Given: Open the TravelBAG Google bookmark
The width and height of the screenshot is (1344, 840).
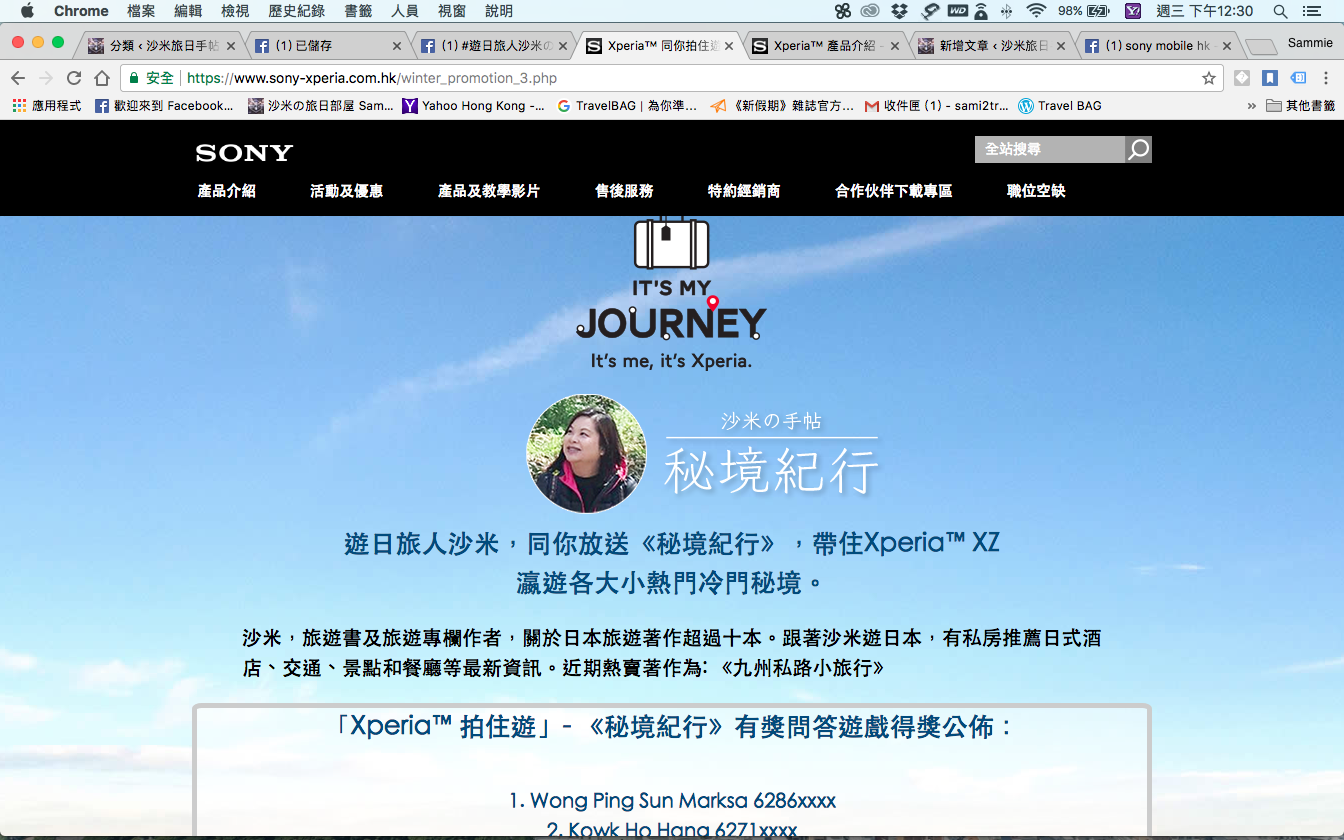Looking at the screenshot, I should (x=627, y=105).
